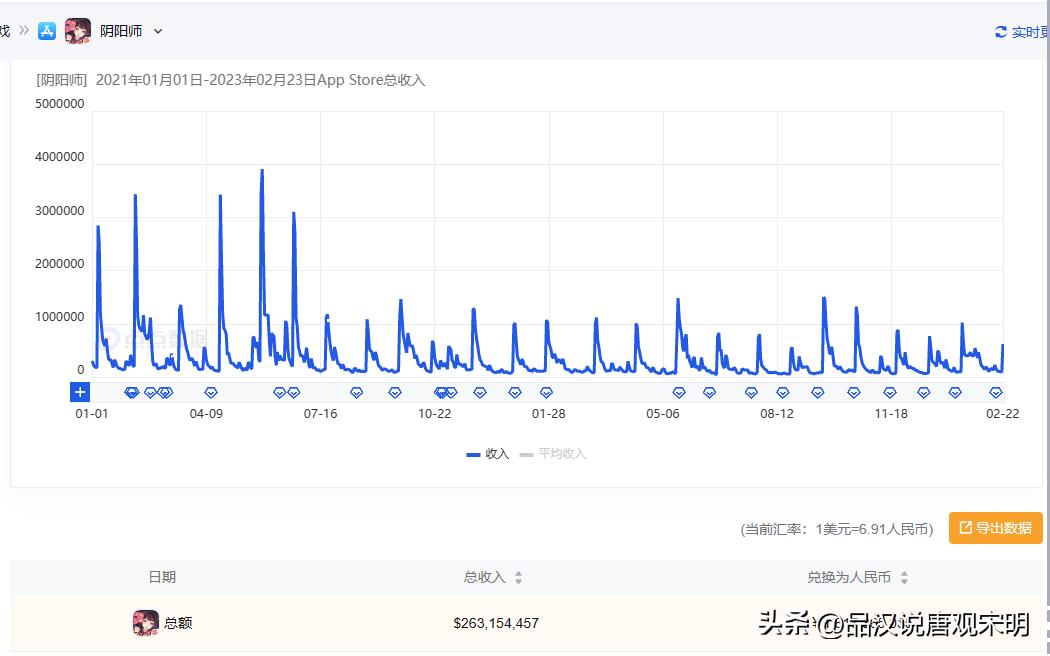Click the 阴阳师 app avatar in the header
Screen dimensions: 1050x656
(78, 31)
